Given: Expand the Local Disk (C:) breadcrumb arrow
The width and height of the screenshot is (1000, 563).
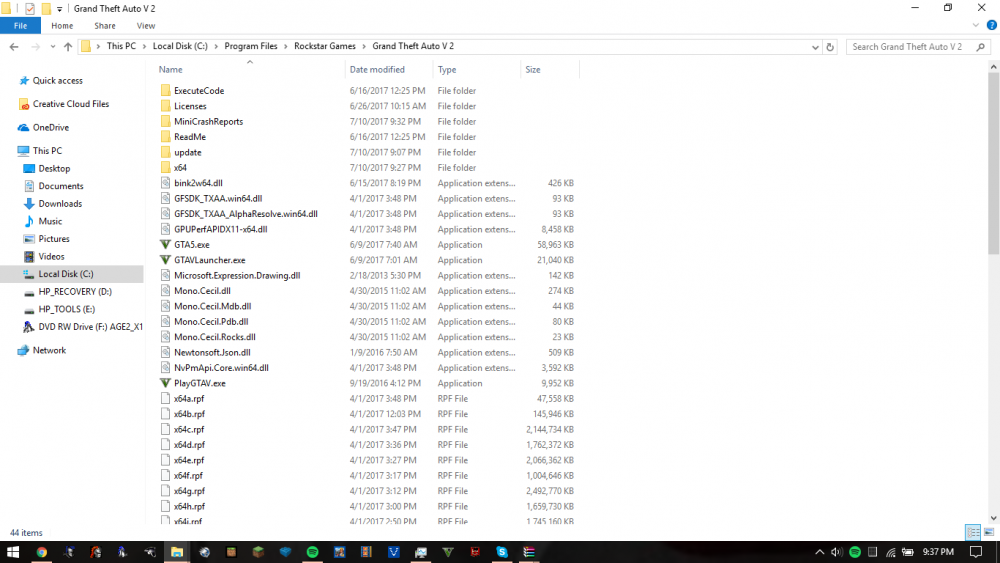Looking at the screenshot, I should 216,47.
